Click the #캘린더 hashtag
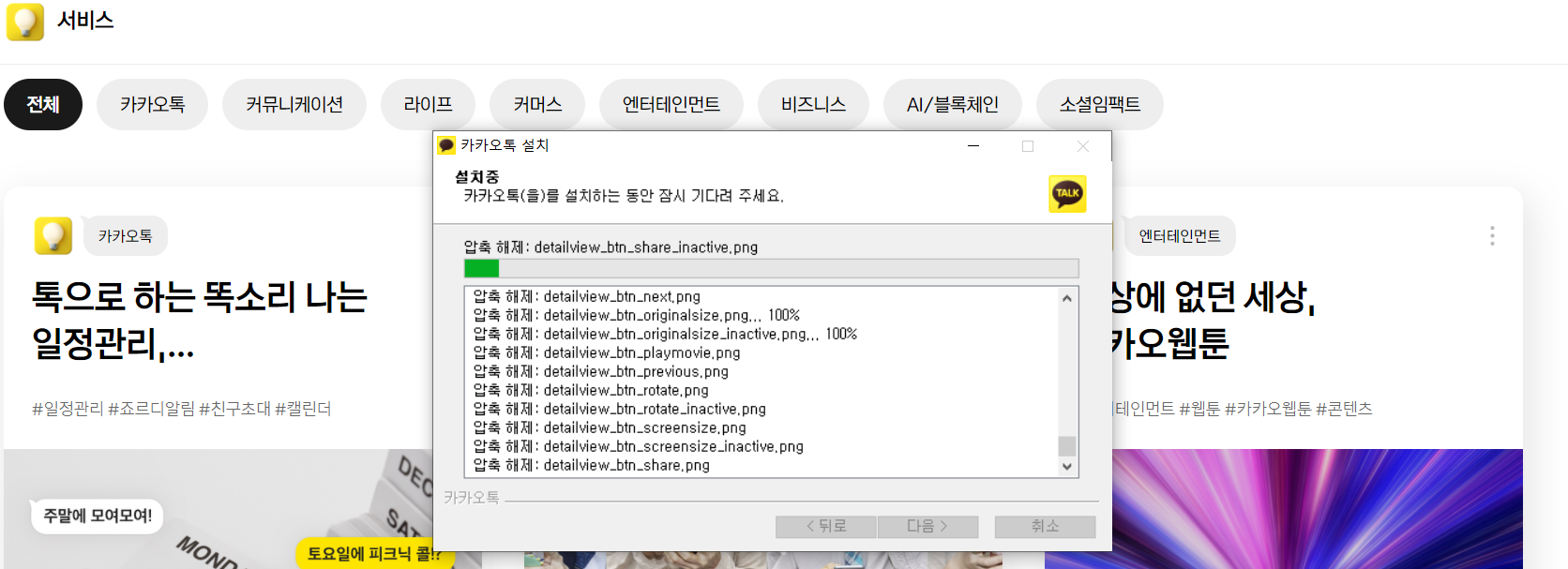Image resolution: width=1568 pixels, height=569 pixels. click(x=303, y=409)
